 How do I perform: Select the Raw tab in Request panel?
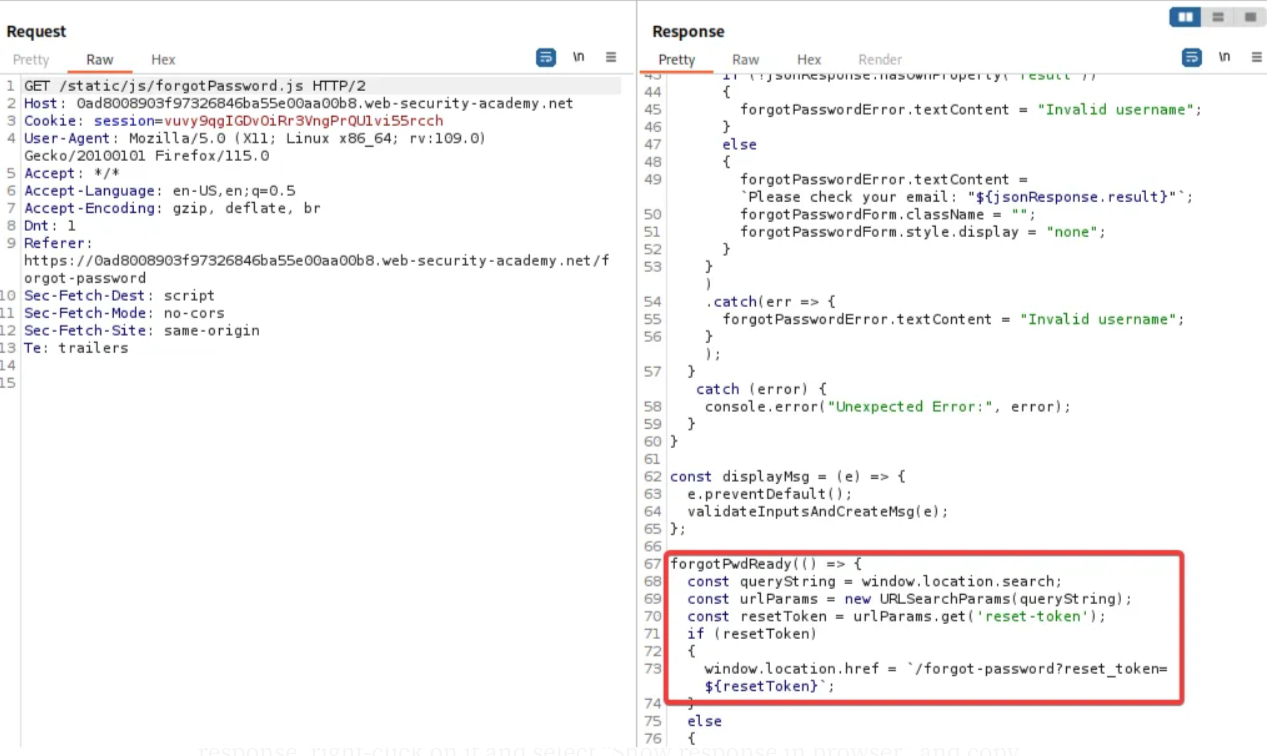point(100,60)
